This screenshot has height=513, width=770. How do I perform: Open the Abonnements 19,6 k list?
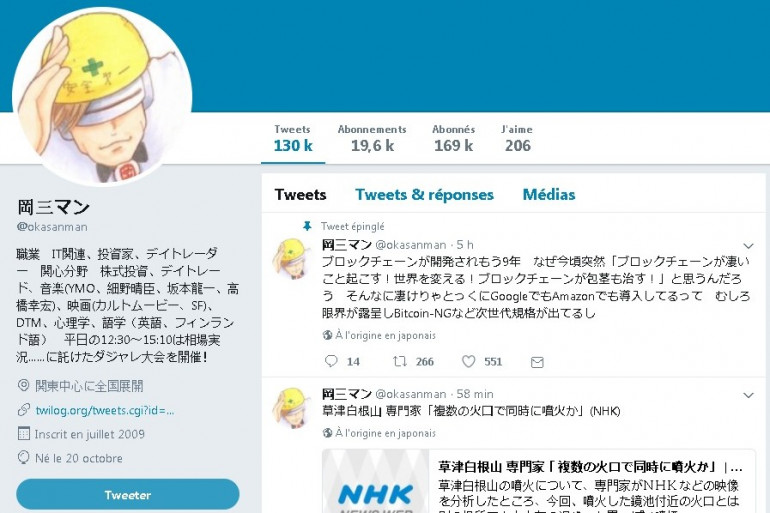click(372, 139)
